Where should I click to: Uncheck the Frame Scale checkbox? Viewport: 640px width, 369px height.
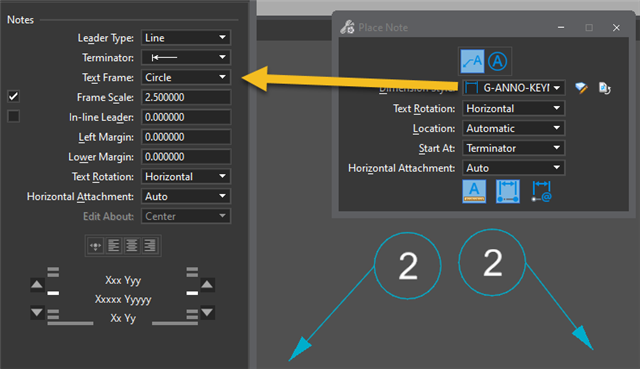tap(13, 96)
